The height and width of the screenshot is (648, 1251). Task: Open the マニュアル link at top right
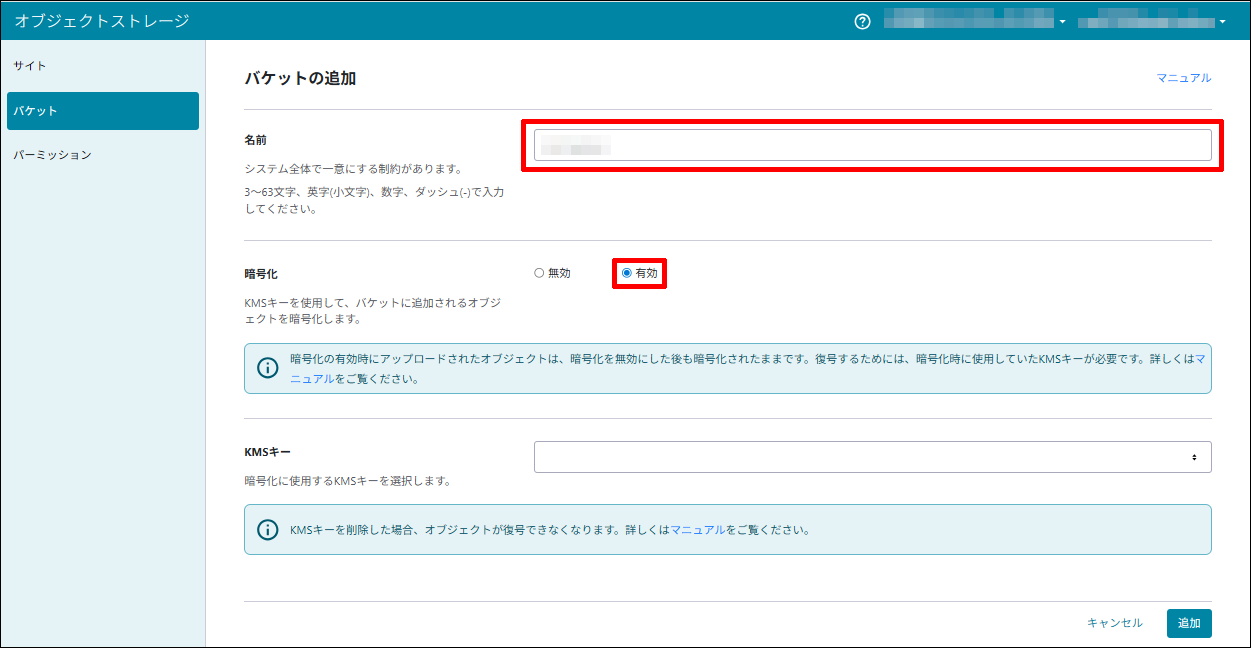pos(1183,78)
